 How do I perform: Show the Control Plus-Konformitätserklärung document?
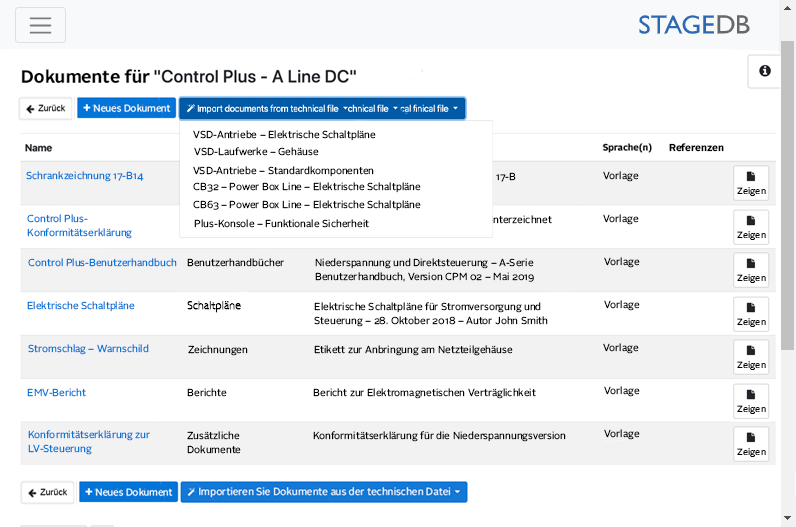[750, 227]
